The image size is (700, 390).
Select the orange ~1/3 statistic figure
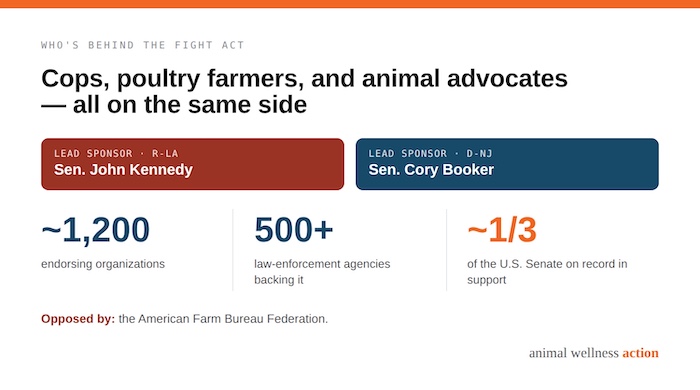(x=502, y=230)
